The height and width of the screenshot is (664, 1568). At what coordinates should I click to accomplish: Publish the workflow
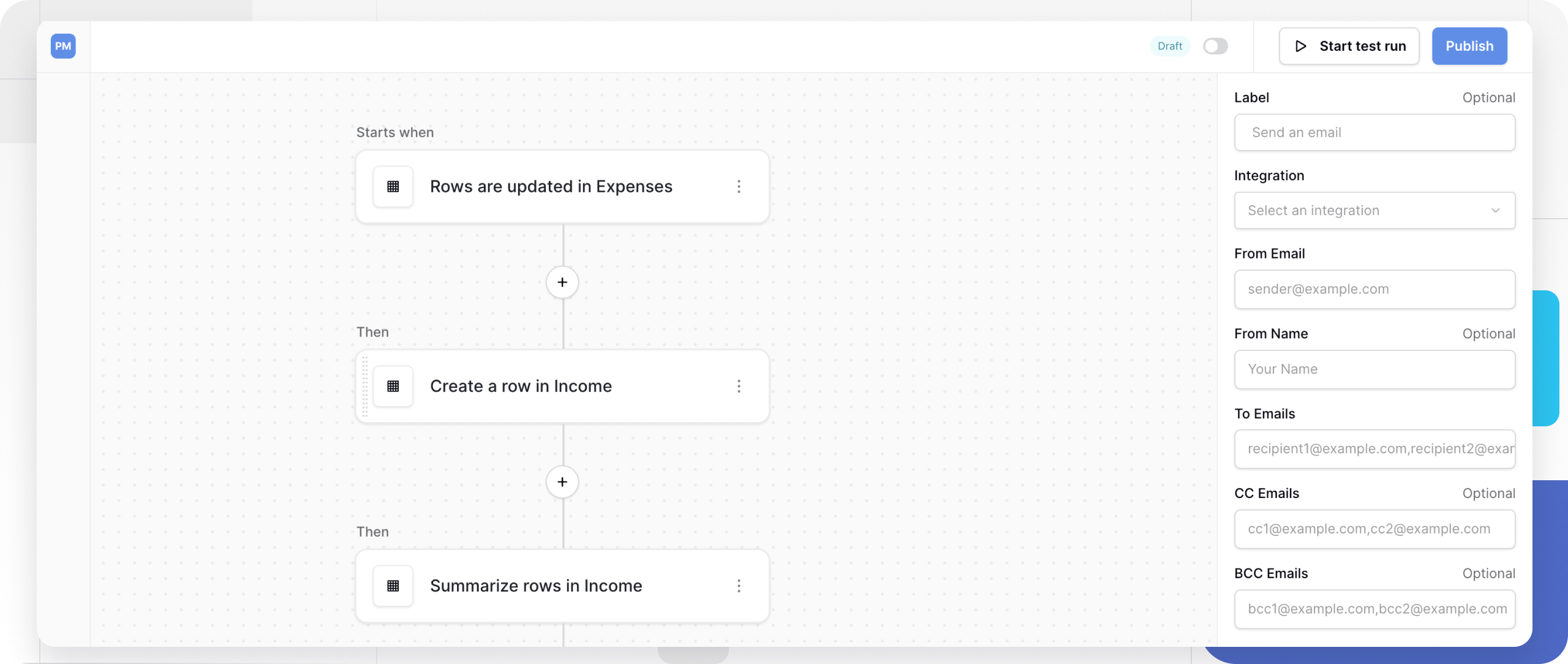click(x=1469, y=46)
